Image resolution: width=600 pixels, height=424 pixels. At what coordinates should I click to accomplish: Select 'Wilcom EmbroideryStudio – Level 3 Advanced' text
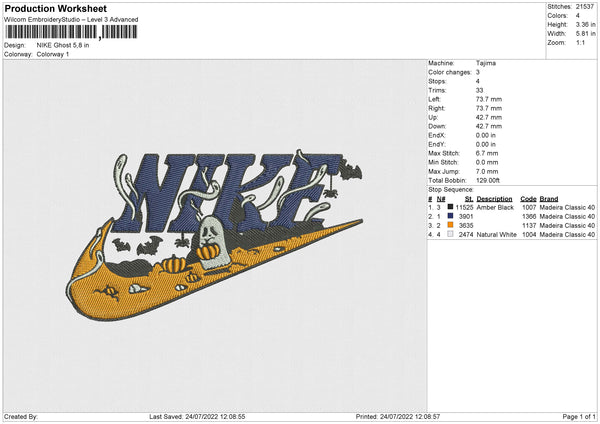[x=71, y=20]
